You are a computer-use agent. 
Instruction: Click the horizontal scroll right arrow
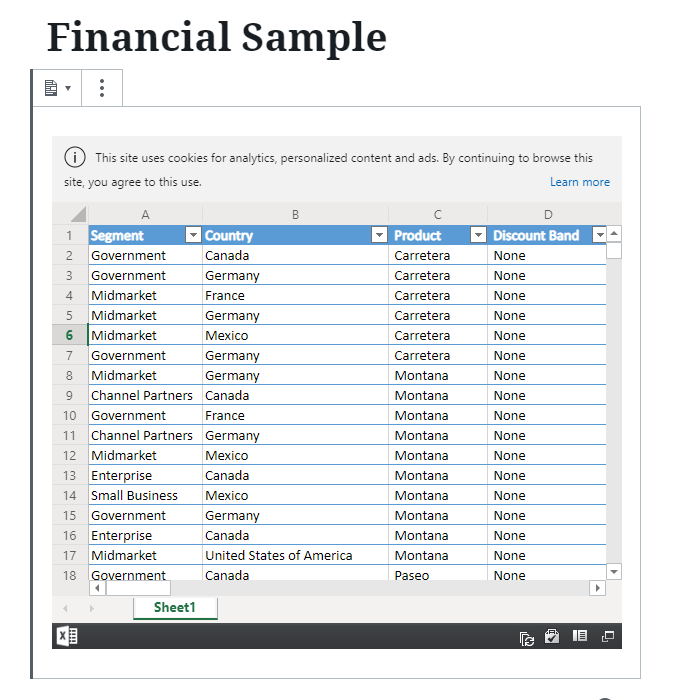(597, 588)
